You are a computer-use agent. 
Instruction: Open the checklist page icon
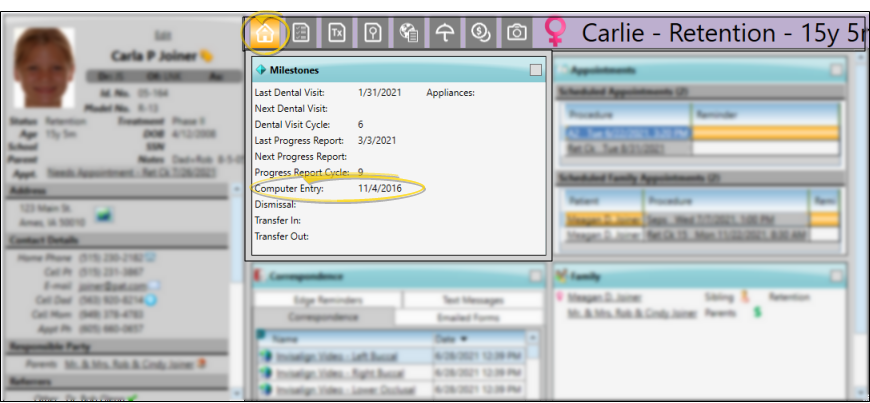pyautogui.click(x=301, y=33)
